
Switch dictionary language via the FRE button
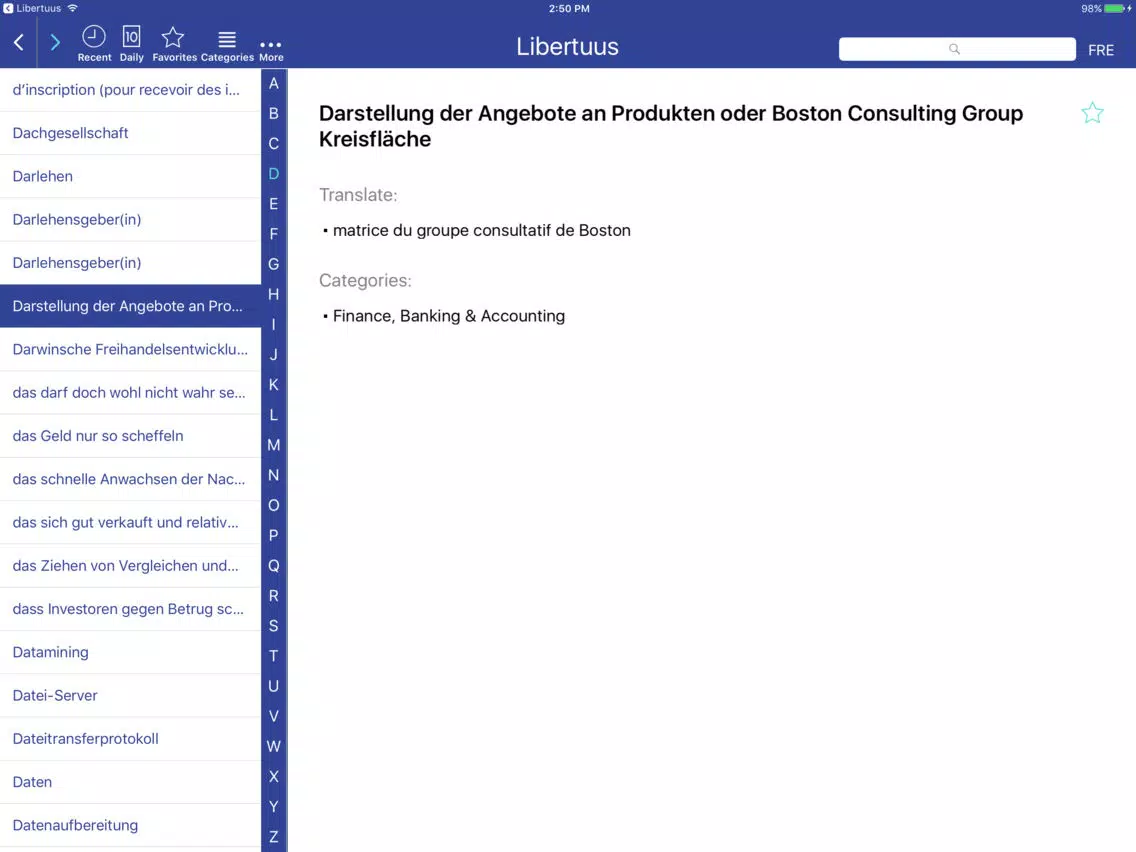pos(1100,50)
